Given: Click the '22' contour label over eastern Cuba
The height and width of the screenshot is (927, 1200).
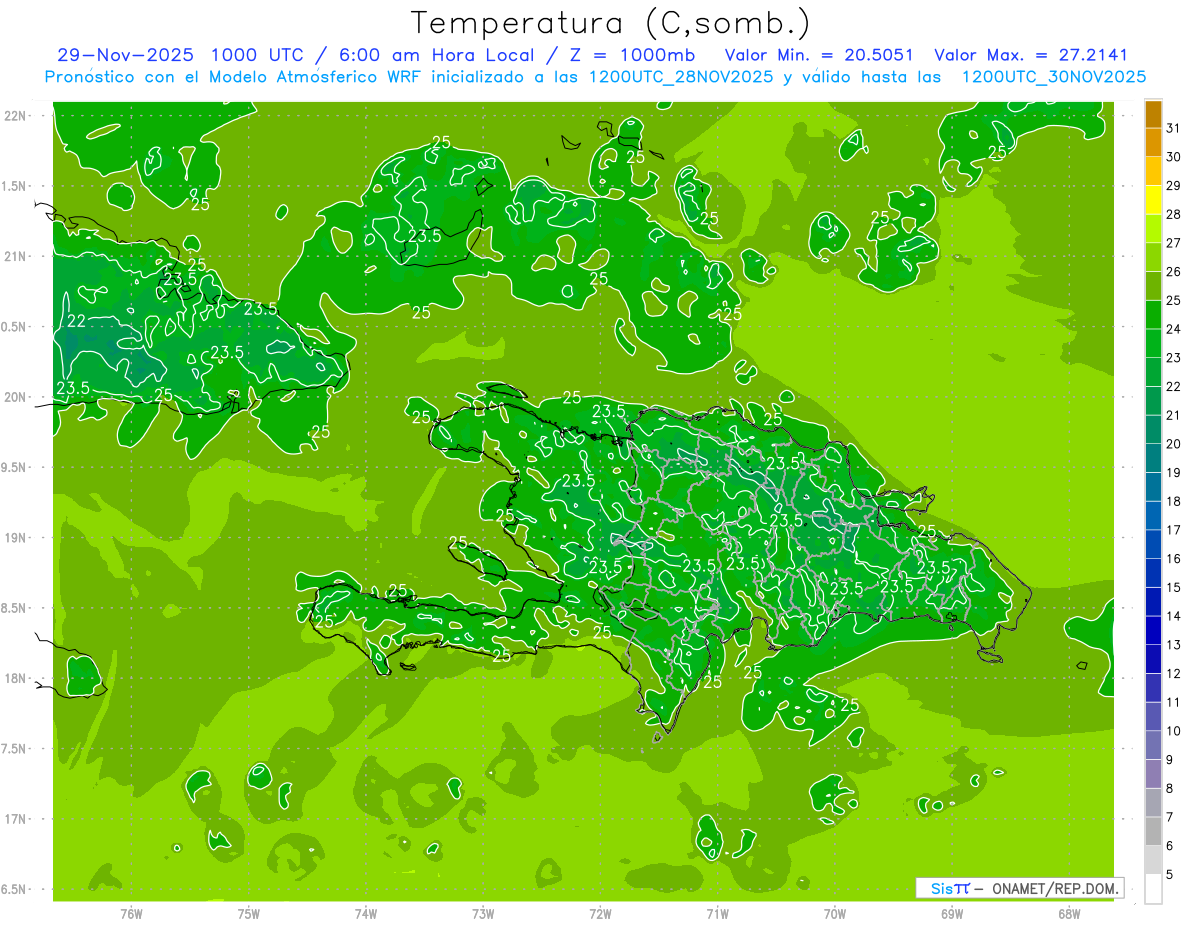Looking at the screenshot, I should tap(75, 322).
